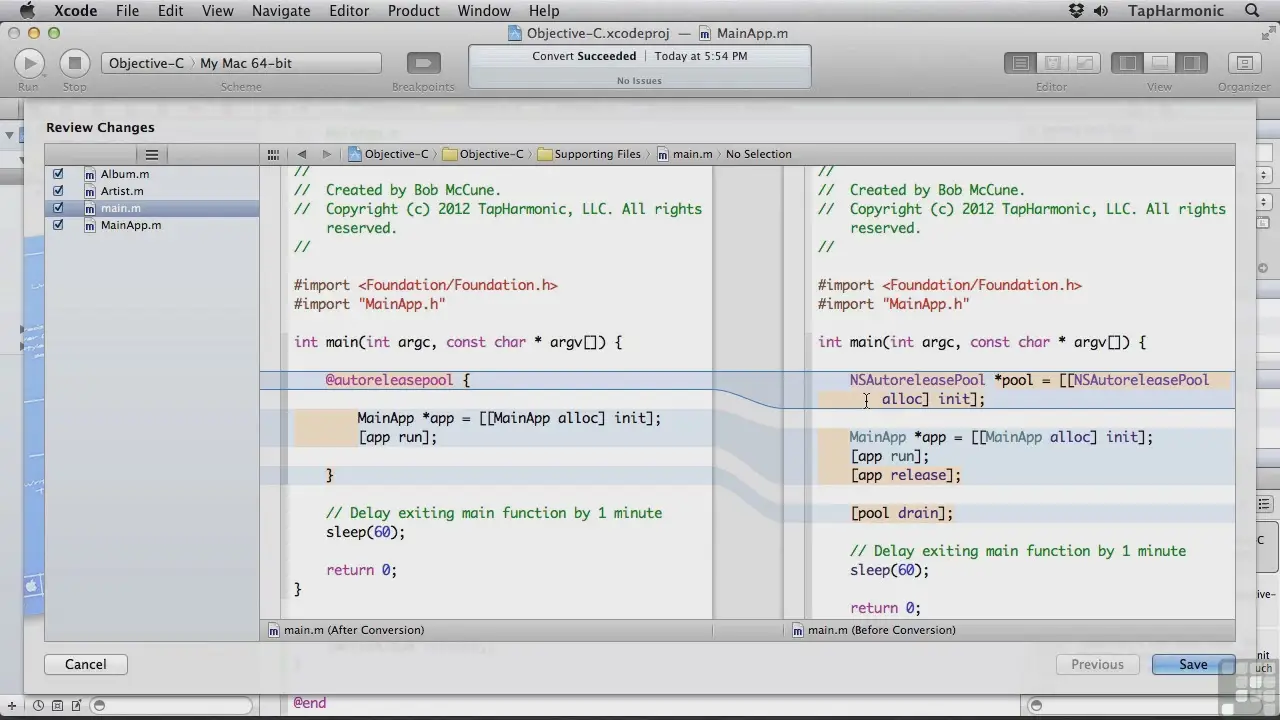Viewport: 1280px width, 720px height.
Task: Click TapHarmonic user menu
Action: click(1175, 11)
